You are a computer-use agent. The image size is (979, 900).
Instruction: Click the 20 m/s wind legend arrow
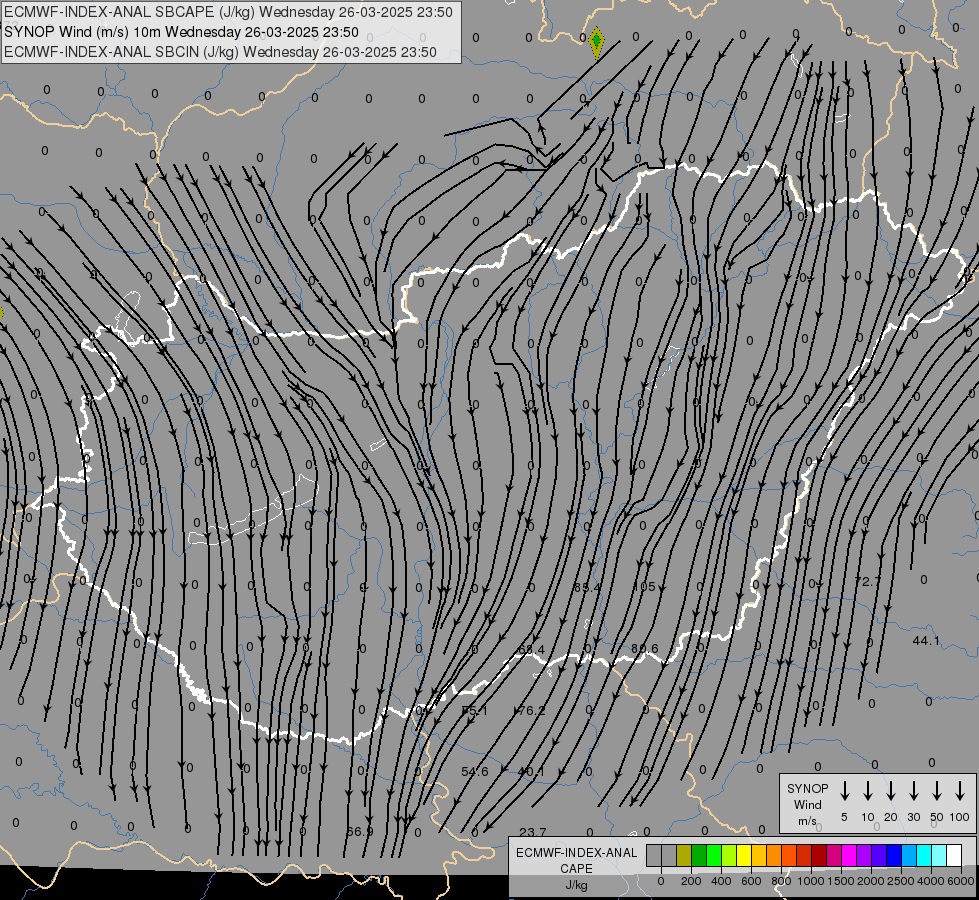891,791
